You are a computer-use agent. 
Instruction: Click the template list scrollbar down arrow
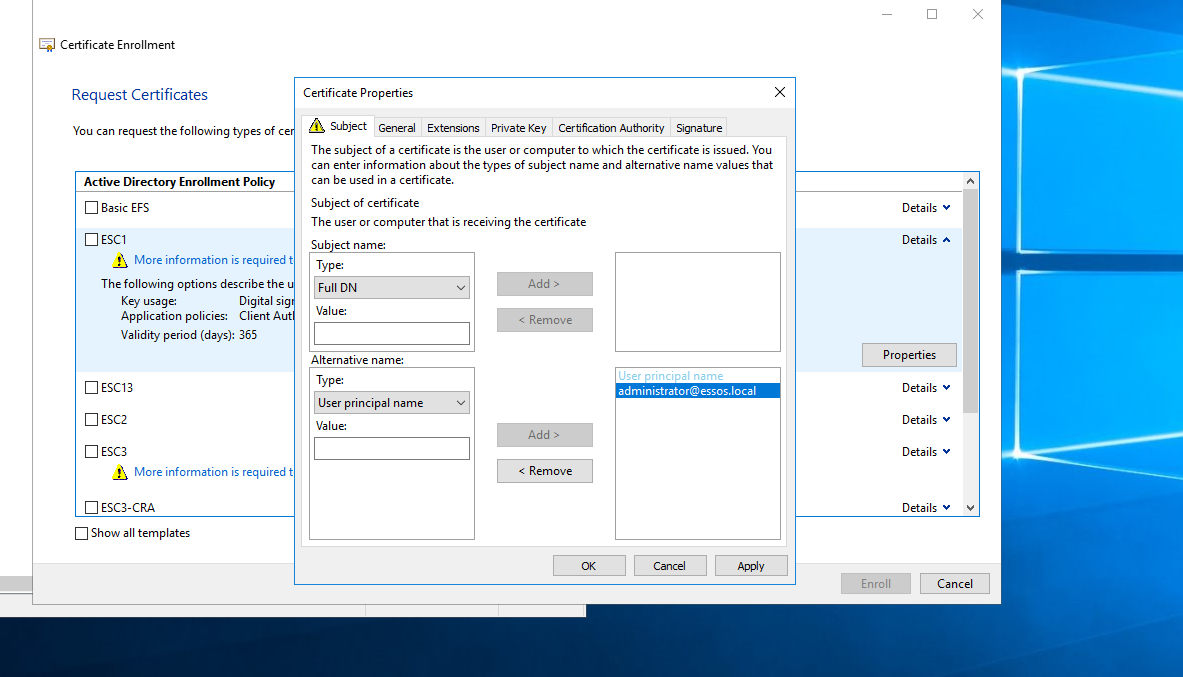point(970,508)
